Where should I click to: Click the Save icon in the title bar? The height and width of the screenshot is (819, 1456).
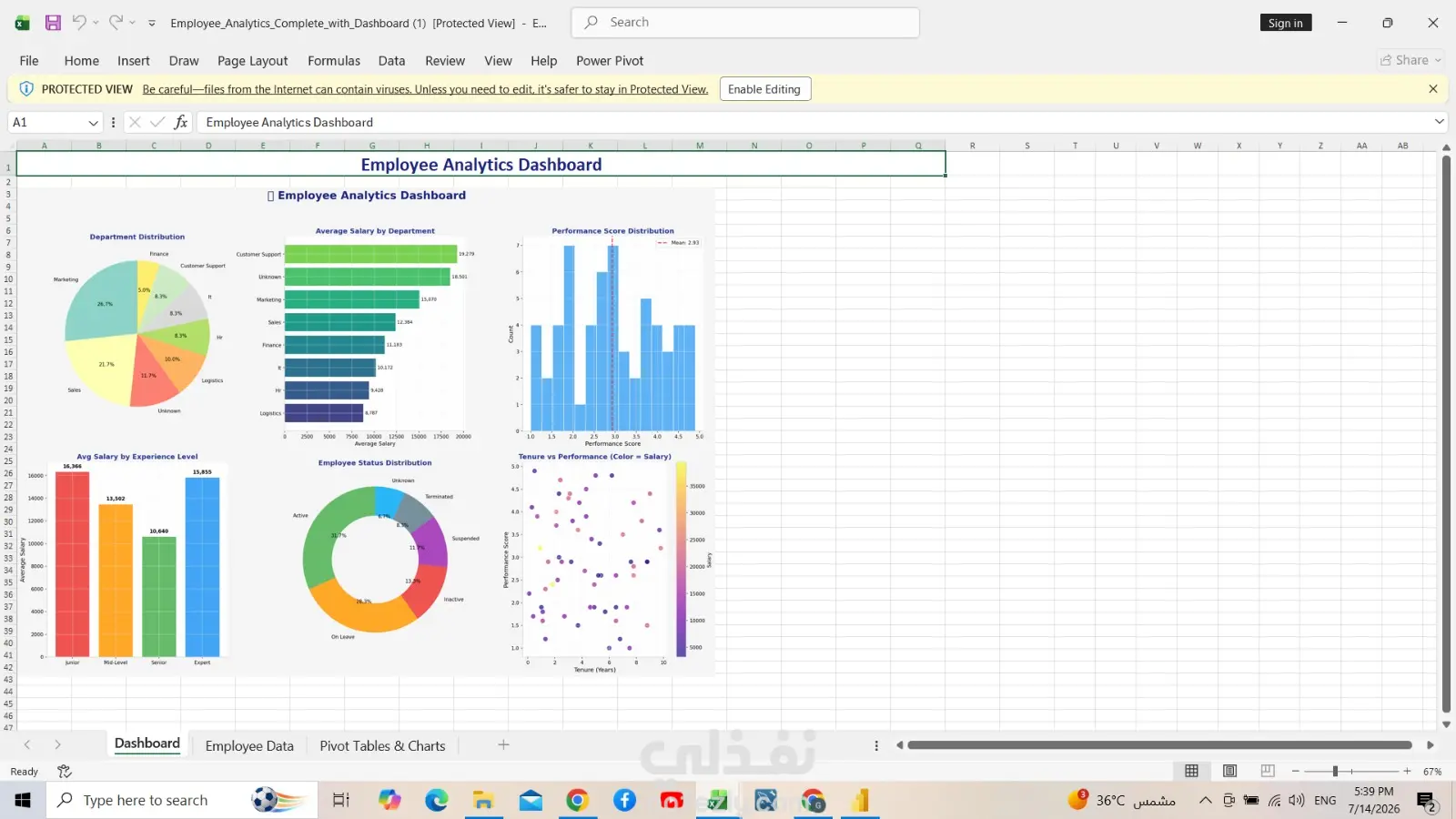click(53, 23)
